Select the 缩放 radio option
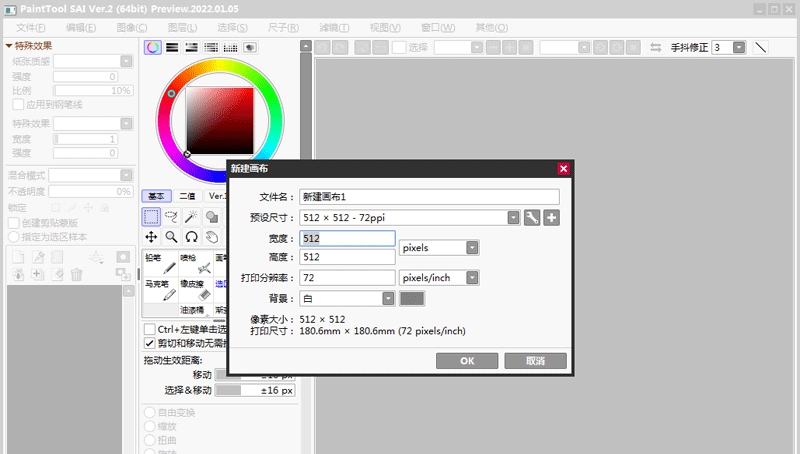Screen dimensions: 800x454 coord(149,426)
